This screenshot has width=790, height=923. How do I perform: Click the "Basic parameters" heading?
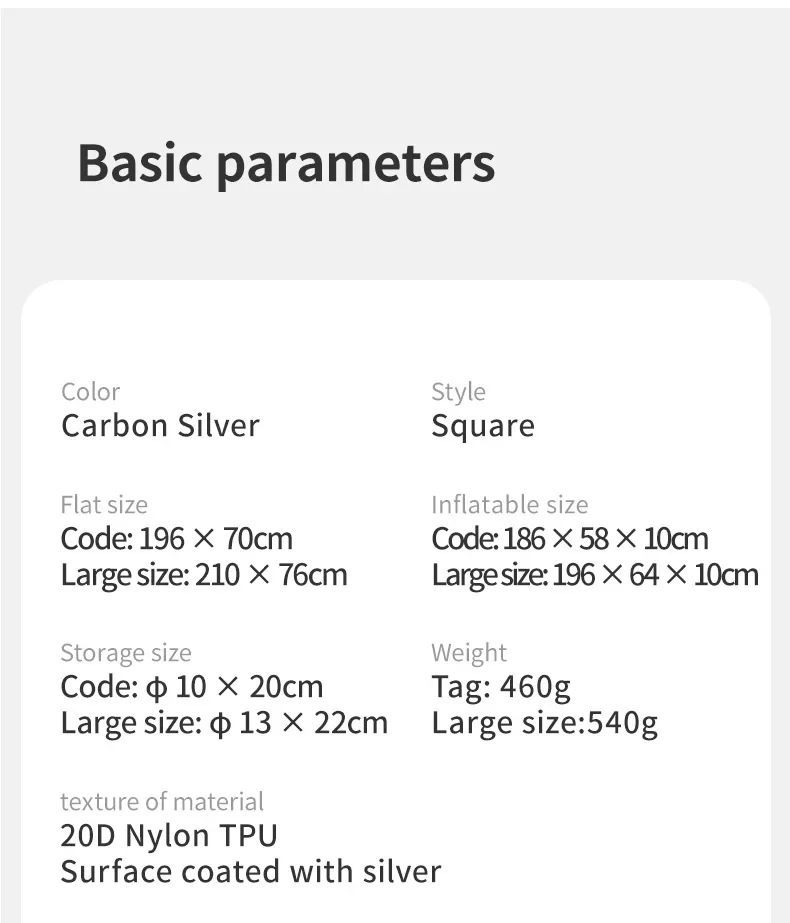pos(286,163)
